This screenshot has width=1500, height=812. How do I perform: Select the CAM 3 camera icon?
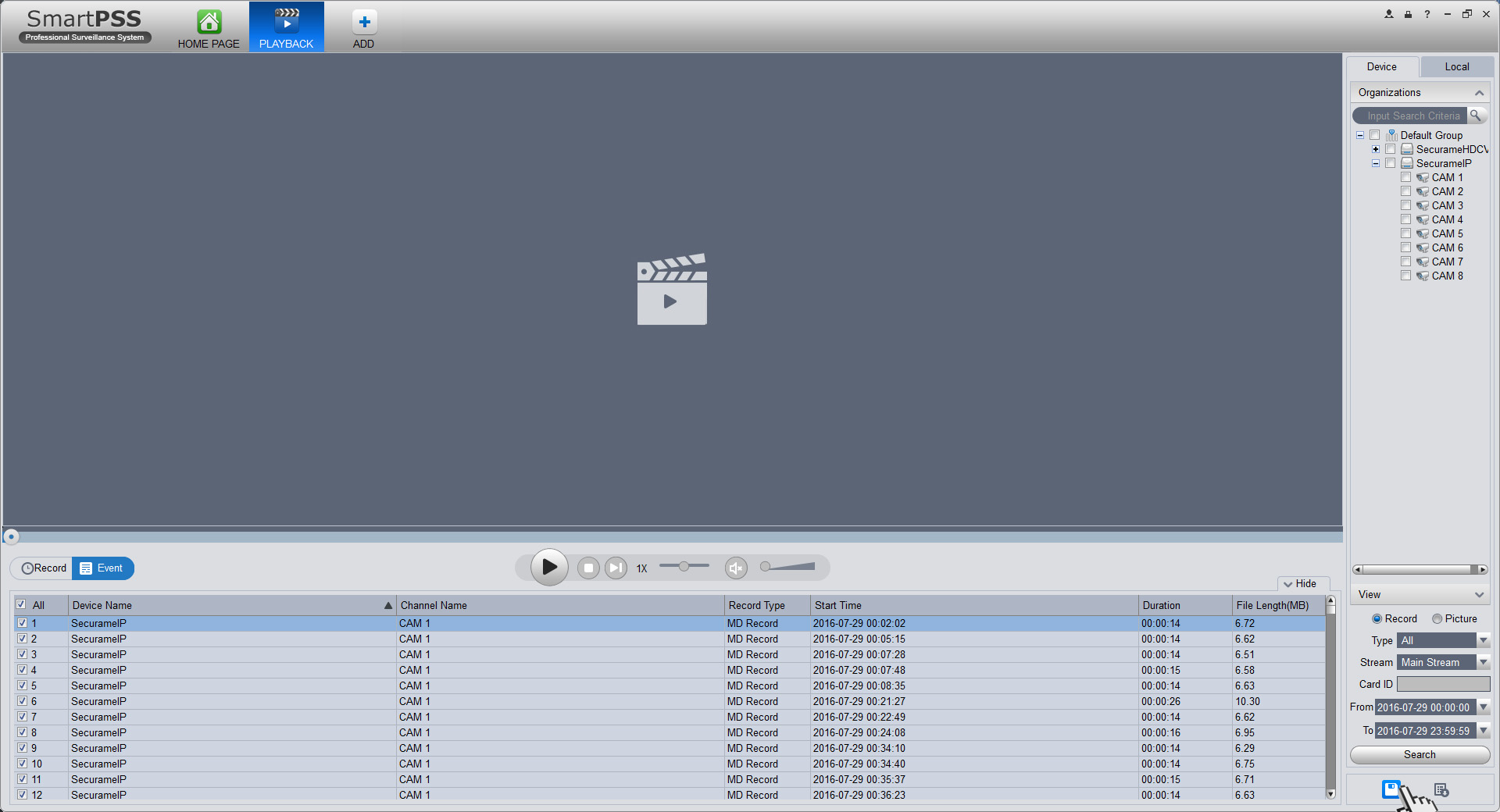[1423, 206]
